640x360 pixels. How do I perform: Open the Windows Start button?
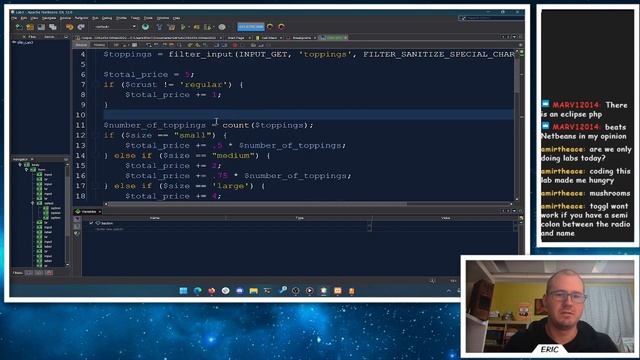[183, 291]
